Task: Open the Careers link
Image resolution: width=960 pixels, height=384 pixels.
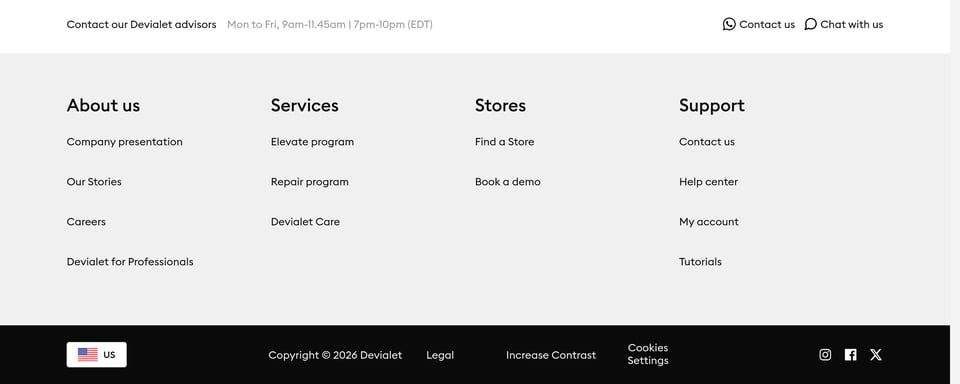Action: pos(86,222)
